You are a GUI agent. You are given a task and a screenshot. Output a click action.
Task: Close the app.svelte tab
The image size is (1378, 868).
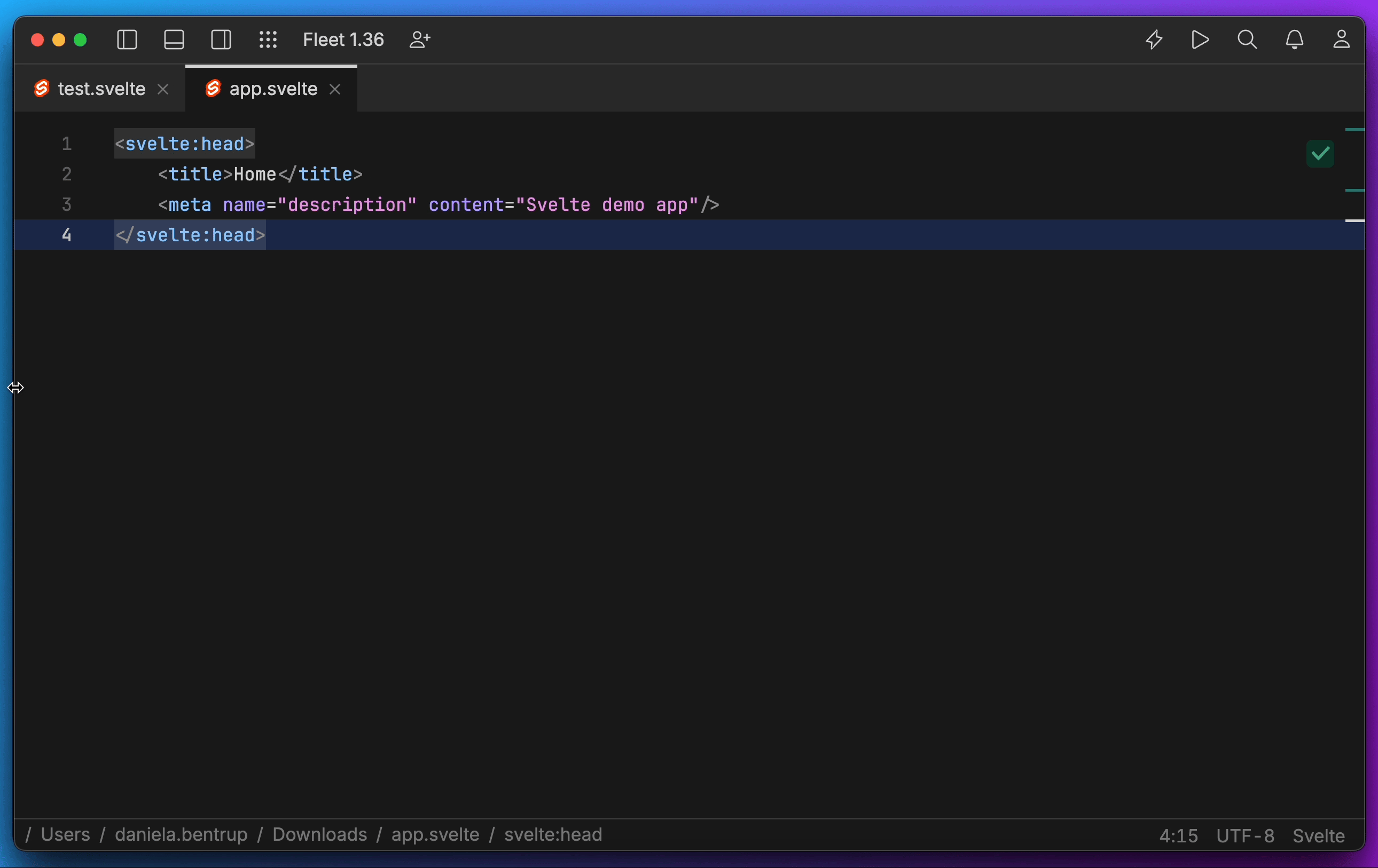tap(335, 89)
